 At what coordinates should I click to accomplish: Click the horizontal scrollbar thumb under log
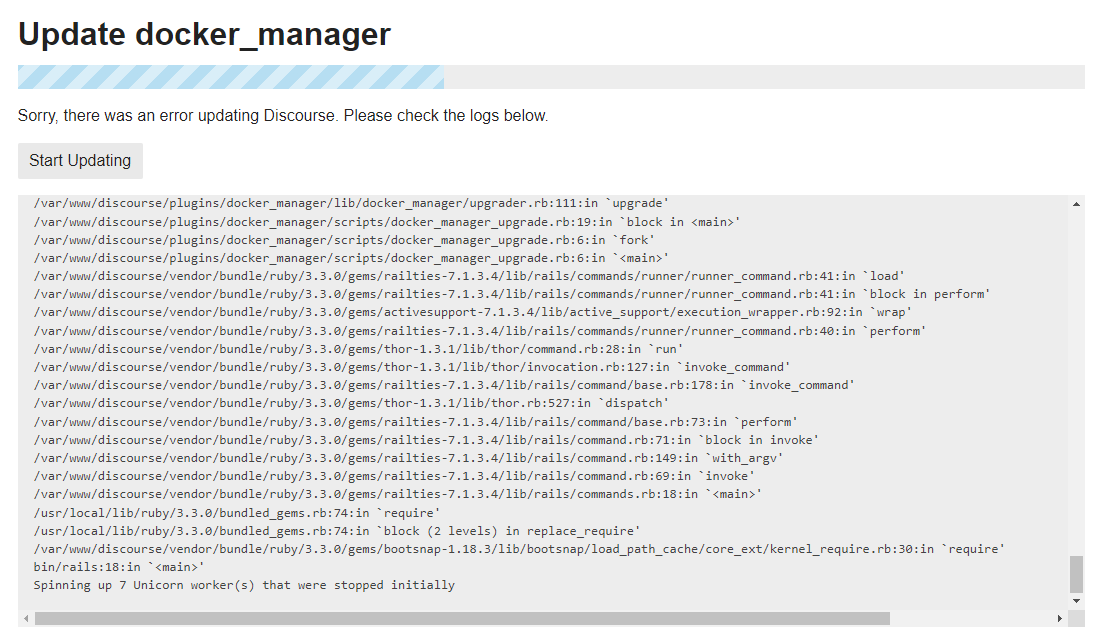click(462, 618)
